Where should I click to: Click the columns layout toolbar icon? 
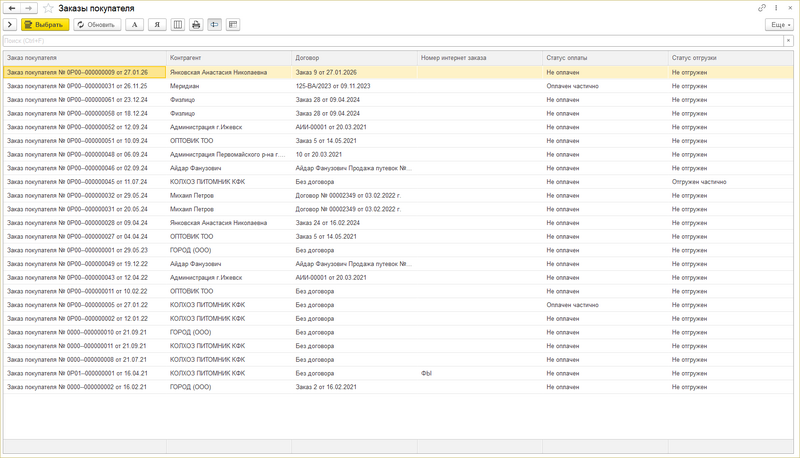coord(177,25)
